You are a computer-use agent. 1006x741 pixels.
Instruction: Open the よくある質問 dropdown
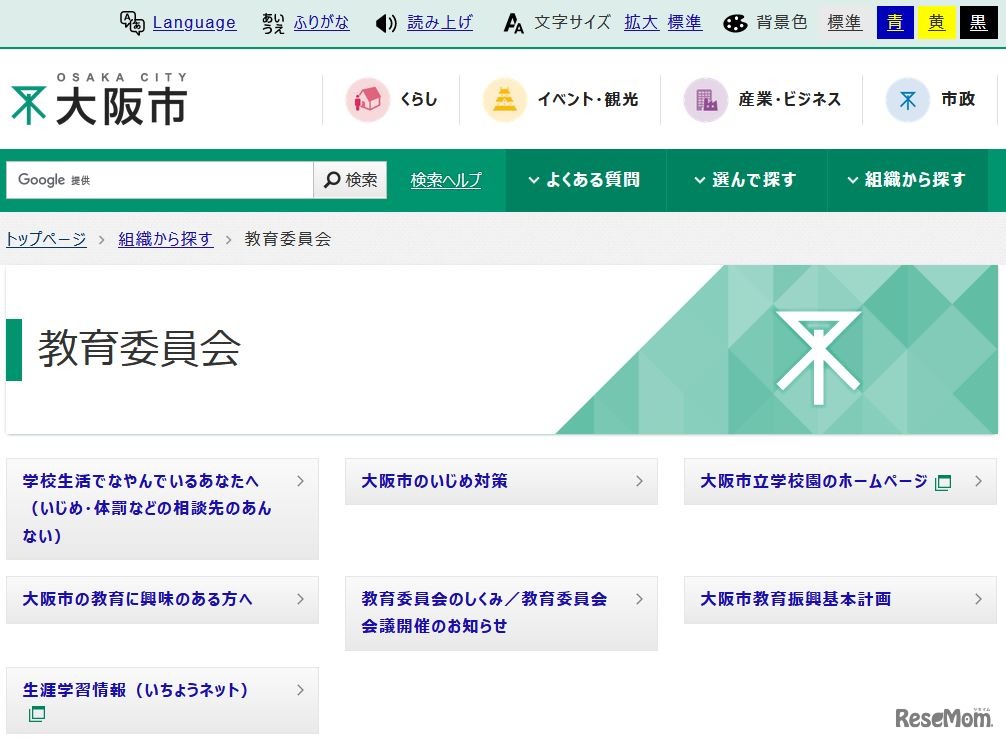pyautogui.click(x=586, y=180)
